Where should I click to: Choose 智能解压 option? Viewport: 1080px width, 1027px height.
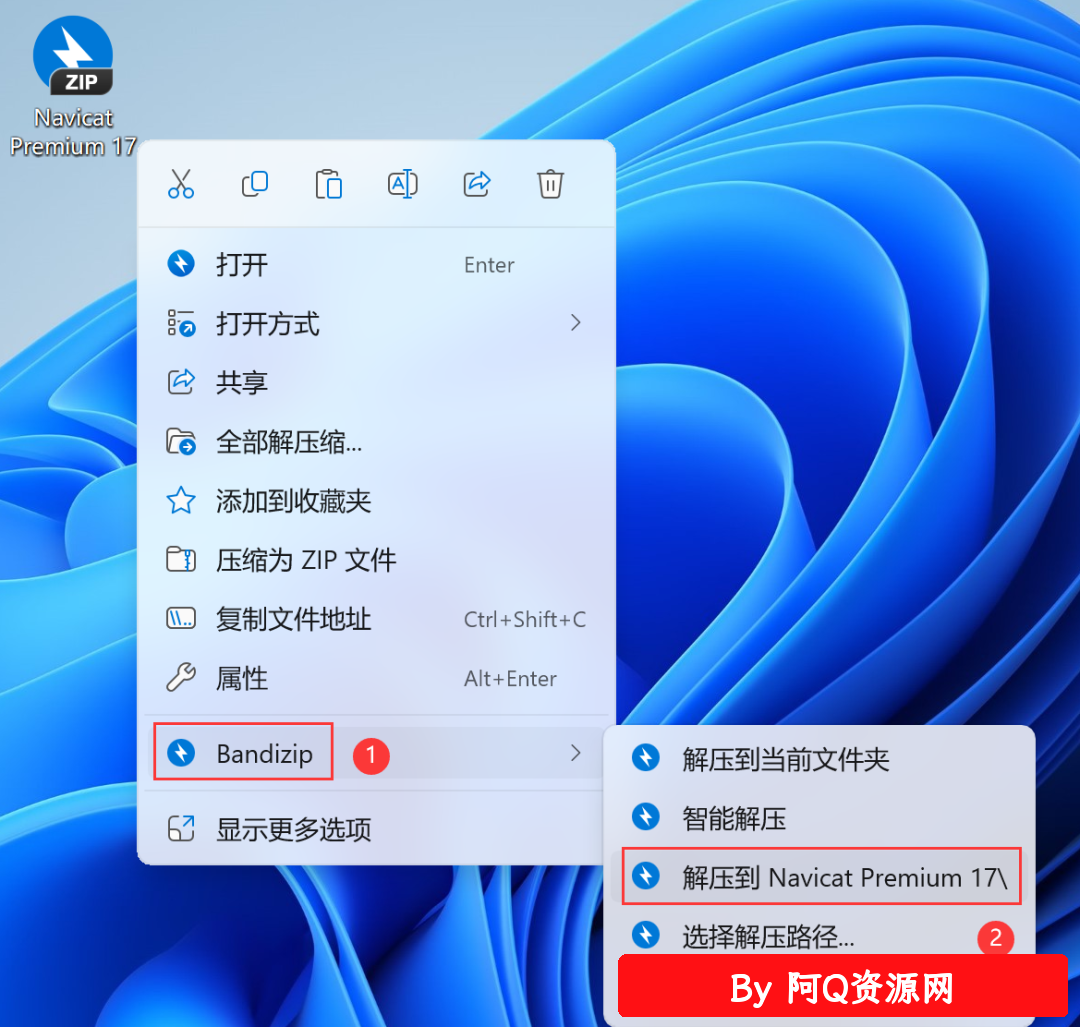point(819,818)
